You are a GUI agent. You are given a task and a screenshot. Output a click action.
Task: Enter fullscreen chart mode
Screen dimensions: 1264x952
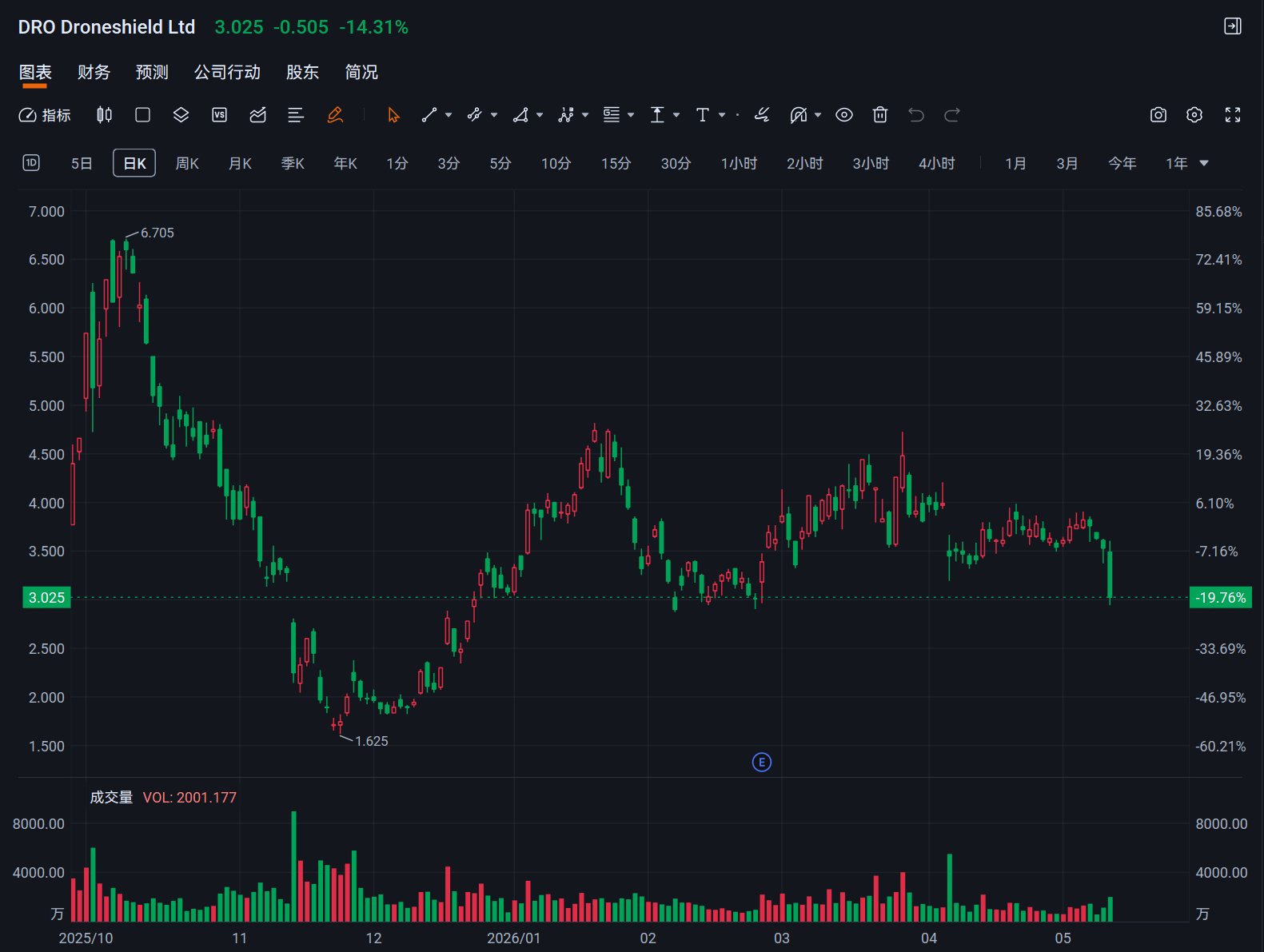pos(1233,115)
